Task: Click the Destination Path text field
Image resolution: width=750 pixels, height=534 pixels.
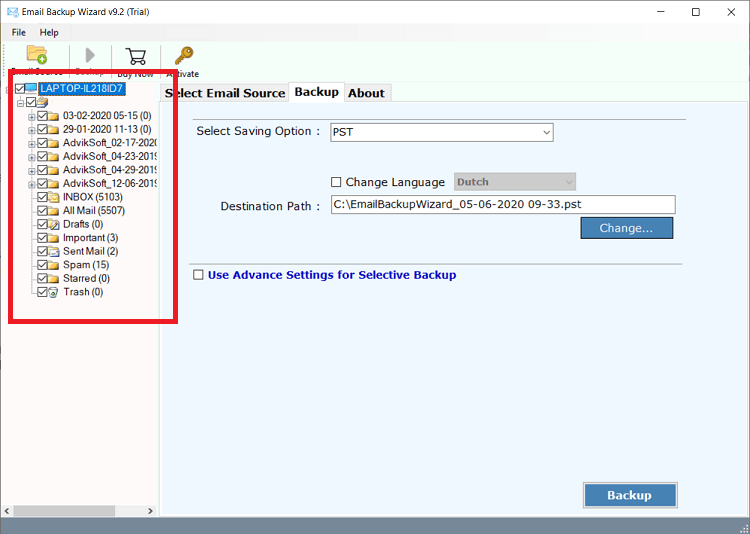Action: point(503,205)
